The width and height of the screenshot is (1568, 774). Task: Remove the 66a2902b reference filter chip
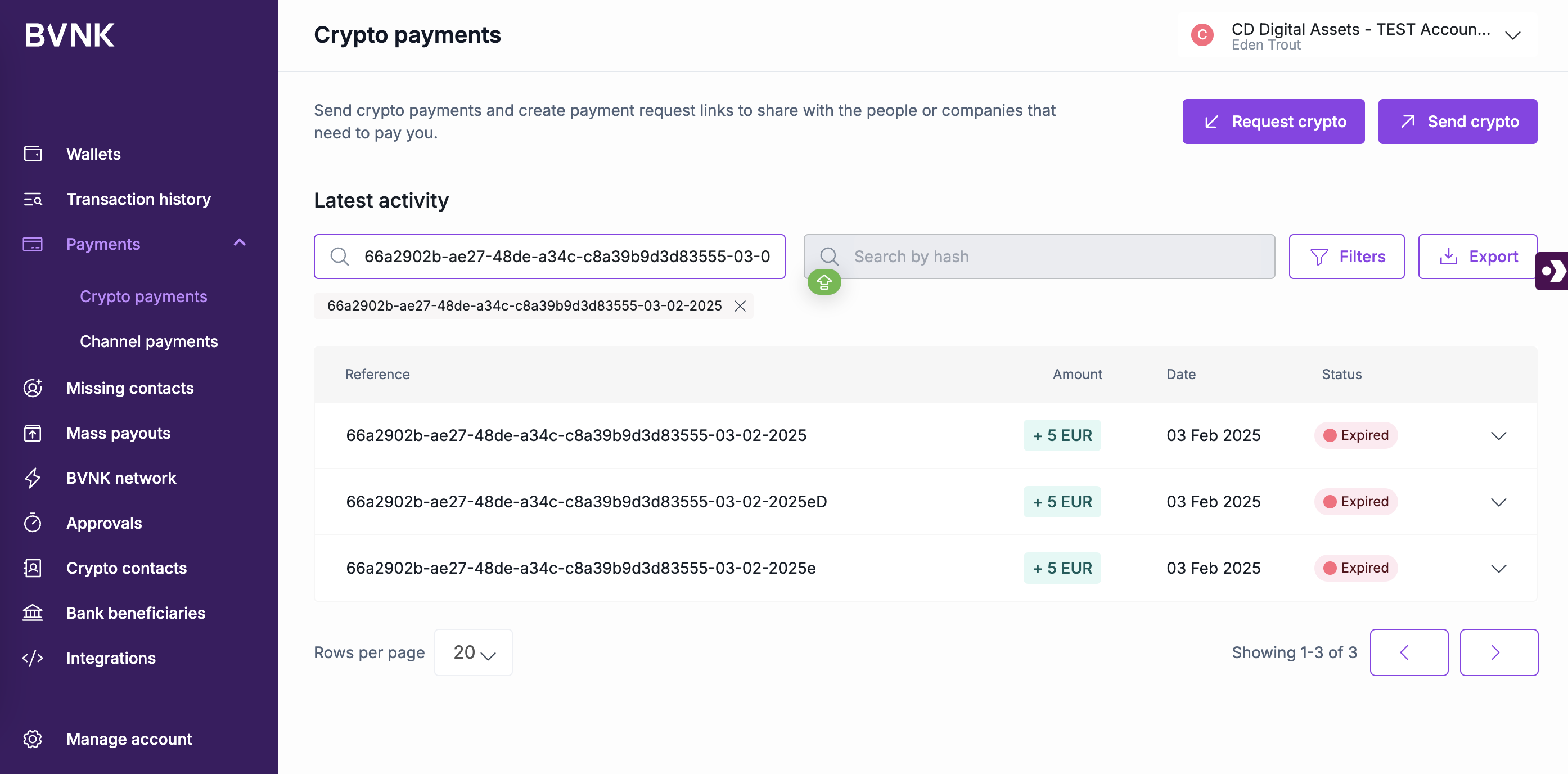coord(740,305)
